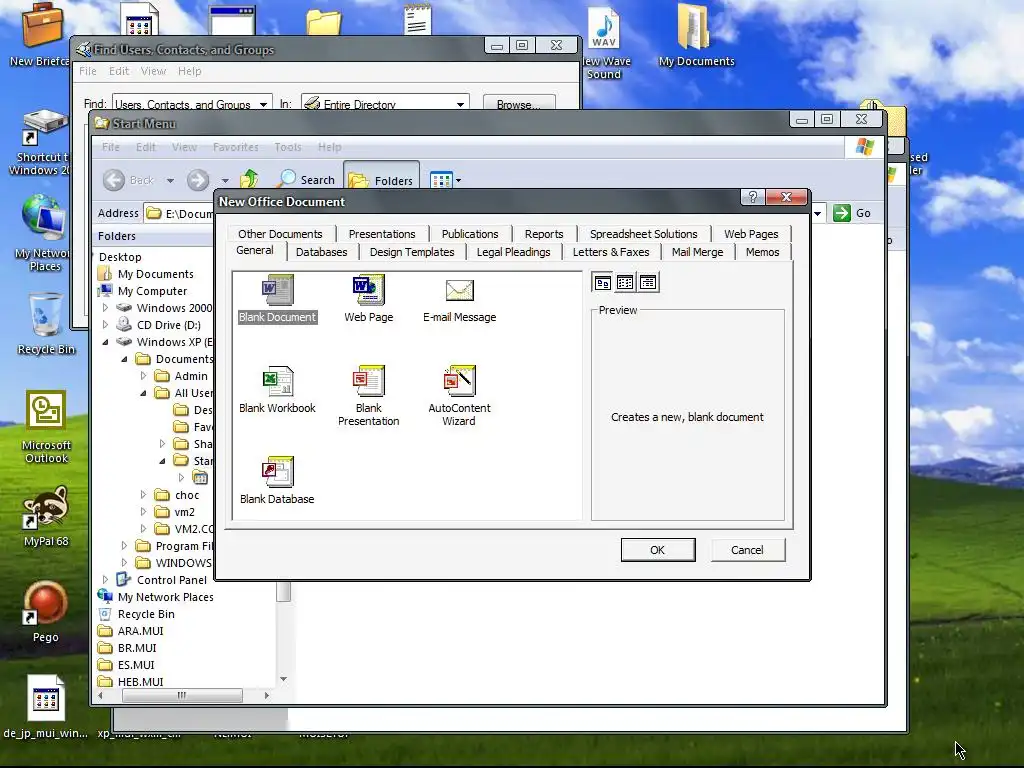
Task: Open the Publications tab
Action: pyautogui.click(x=470, y=234)
